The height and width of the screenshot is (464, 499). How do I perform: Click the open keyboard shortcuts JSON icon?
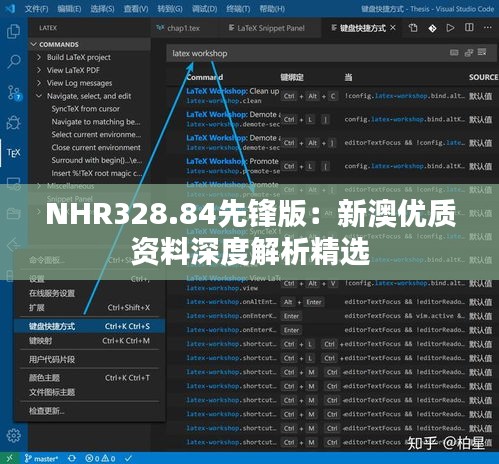click(413, 28)
